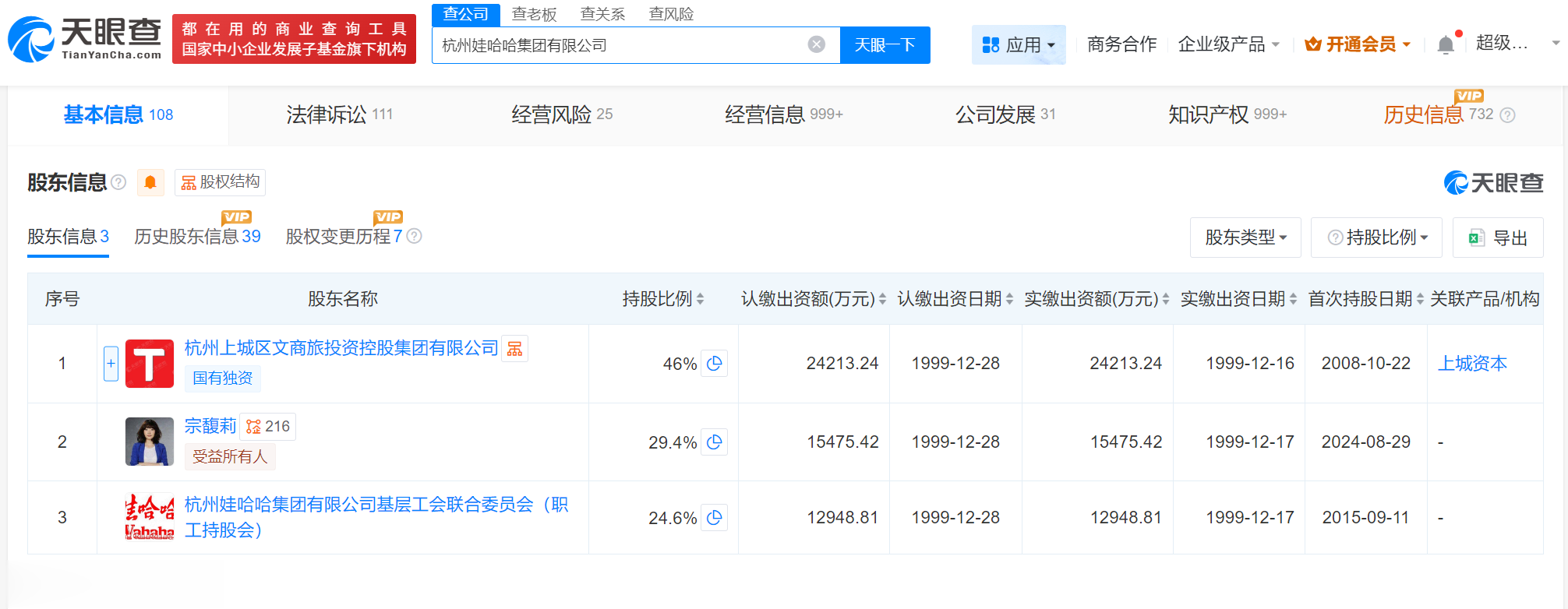Image resolution: width=1568 pixels, height=609 pixels.
Task: Open the 上城资本 related link
Action: pos(1471,364)
